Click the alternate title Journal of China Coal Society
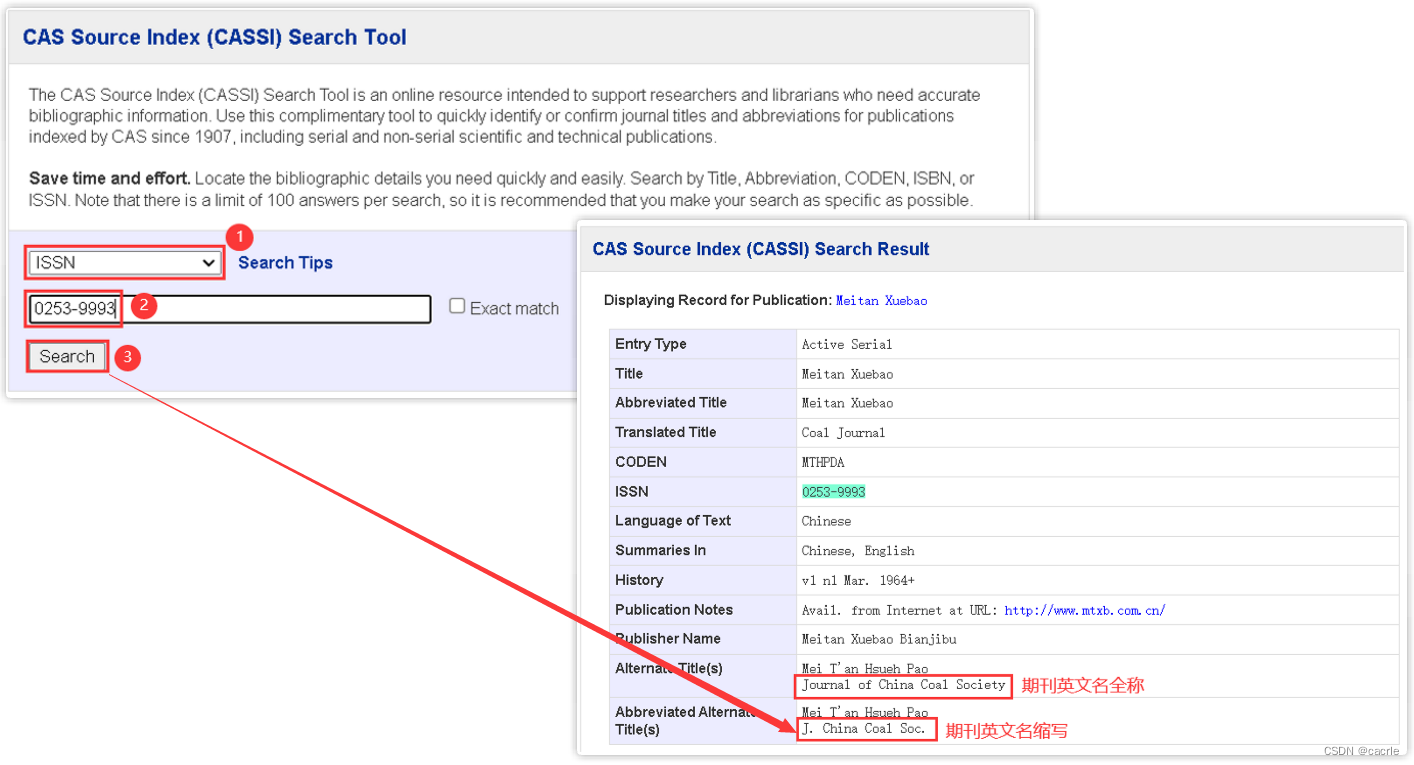 (904, 685)
